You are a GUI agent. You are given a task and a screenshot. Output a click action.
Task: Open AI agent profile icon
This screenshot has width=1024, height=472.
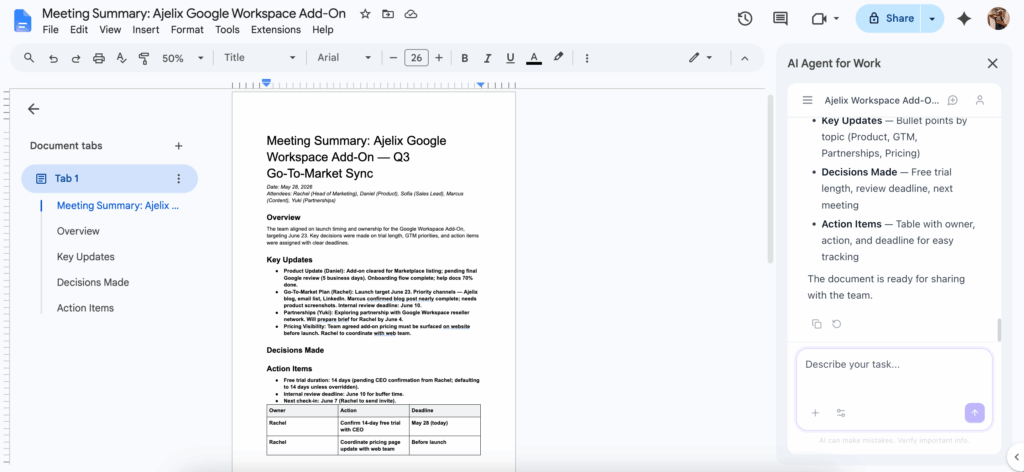click(x=980, y=100)
